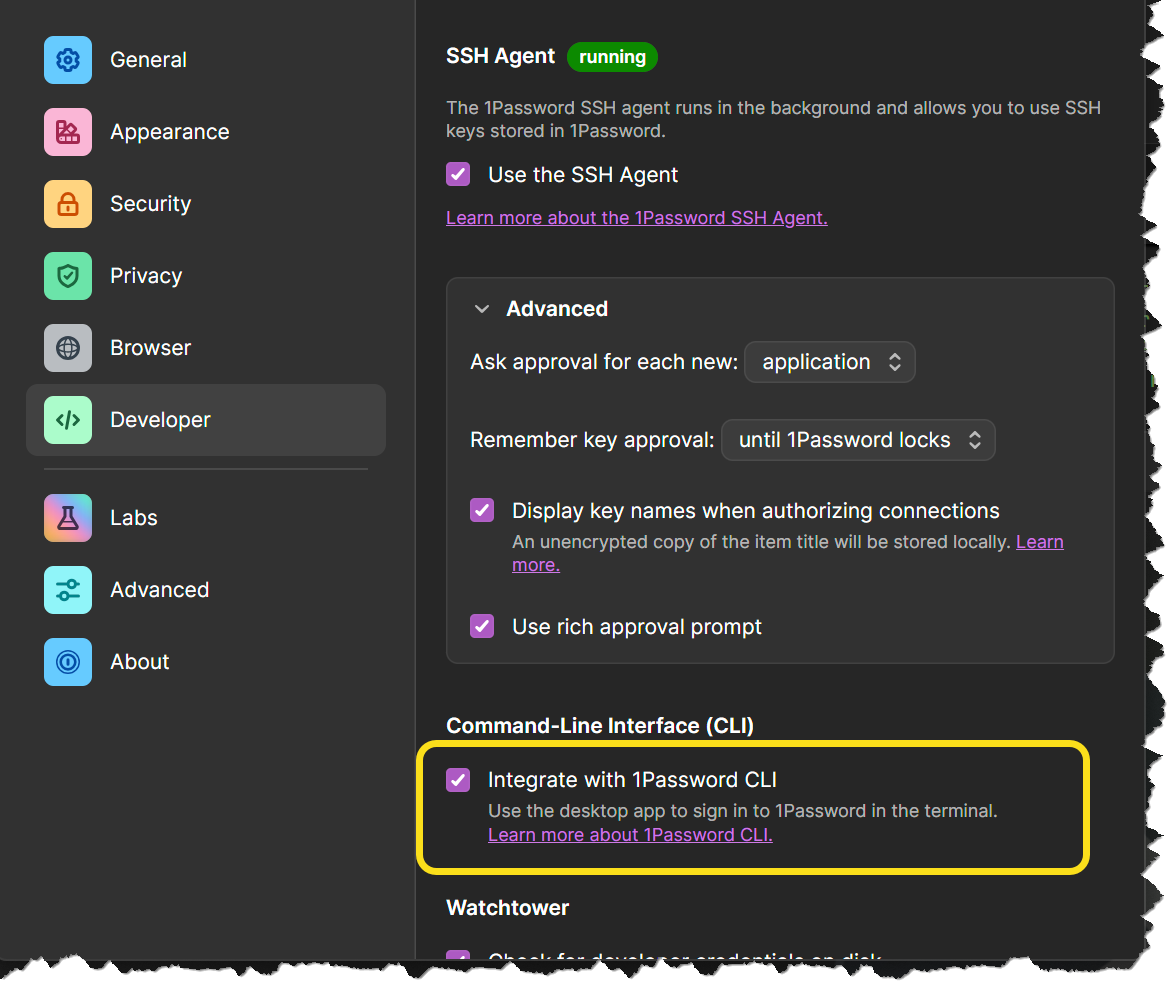Follow Learn more link about unencrypted item title
The image size is (1175, 991).
1039,542
